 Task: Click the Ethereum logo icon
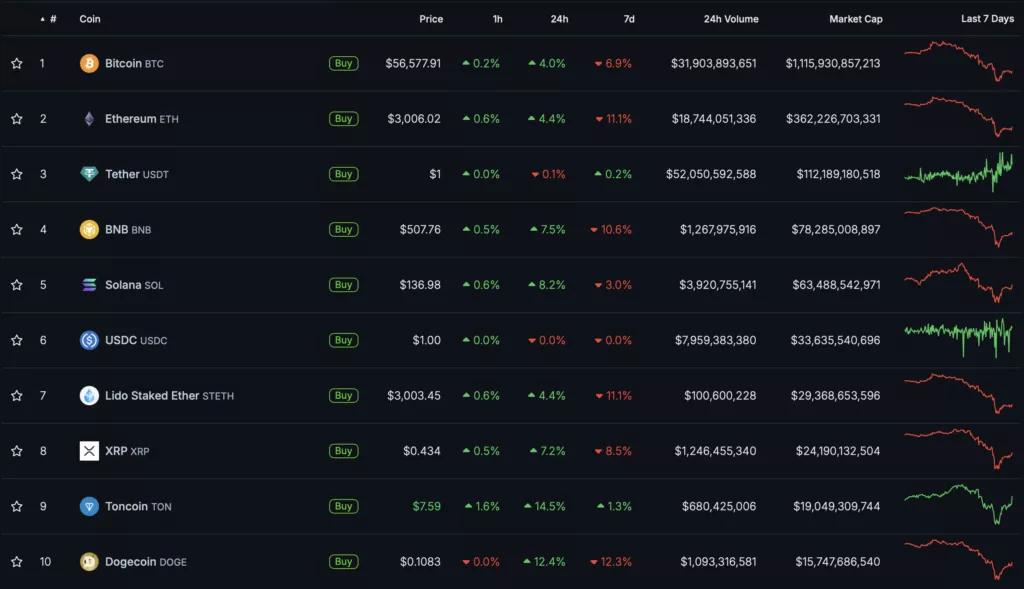click(x=89, y=119)
